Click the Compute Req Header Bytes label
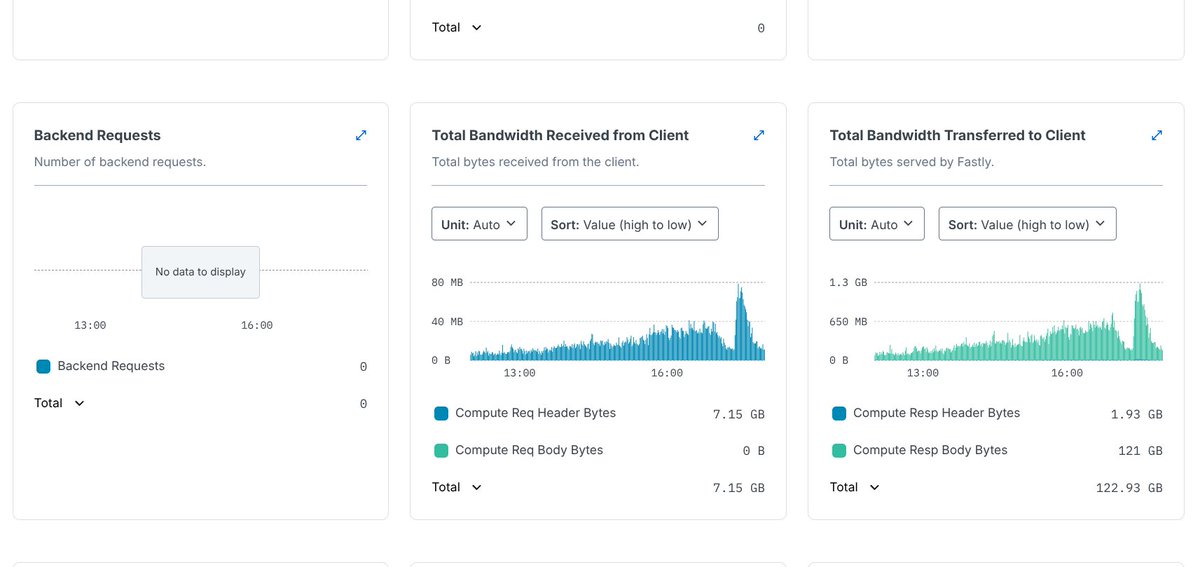The image size is (1200, 567). click(x=535, y=413)
